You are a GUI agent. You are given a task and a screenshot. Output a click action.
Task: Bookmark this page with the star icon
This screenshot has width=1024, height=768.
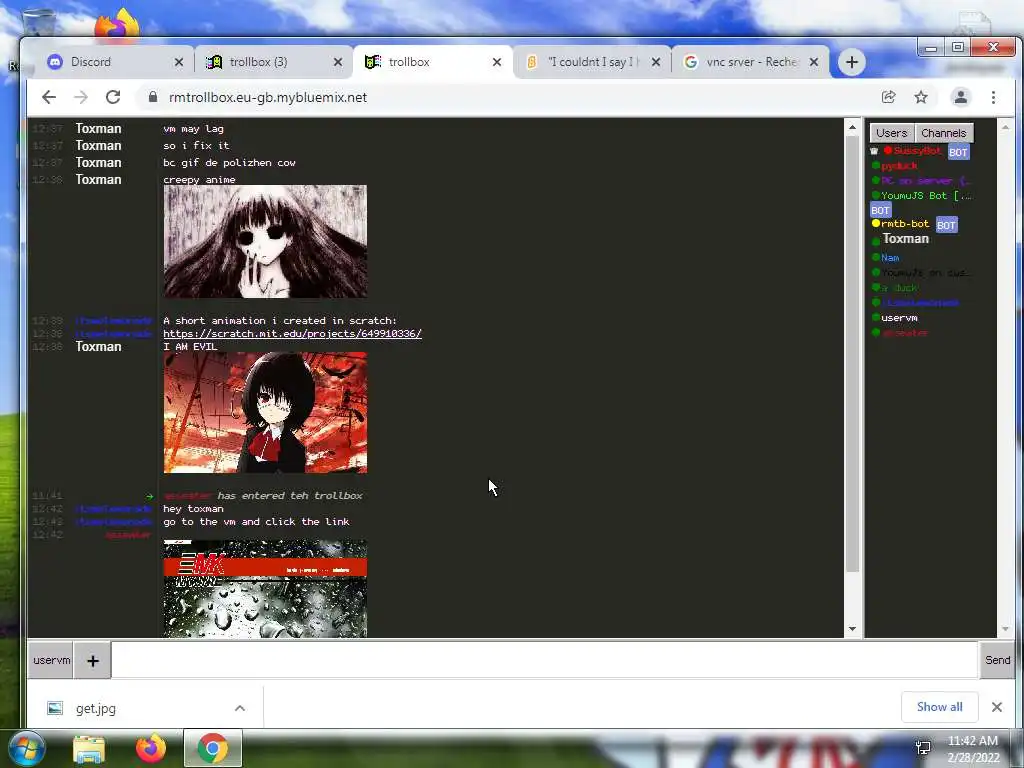click(x=921, y=97)
